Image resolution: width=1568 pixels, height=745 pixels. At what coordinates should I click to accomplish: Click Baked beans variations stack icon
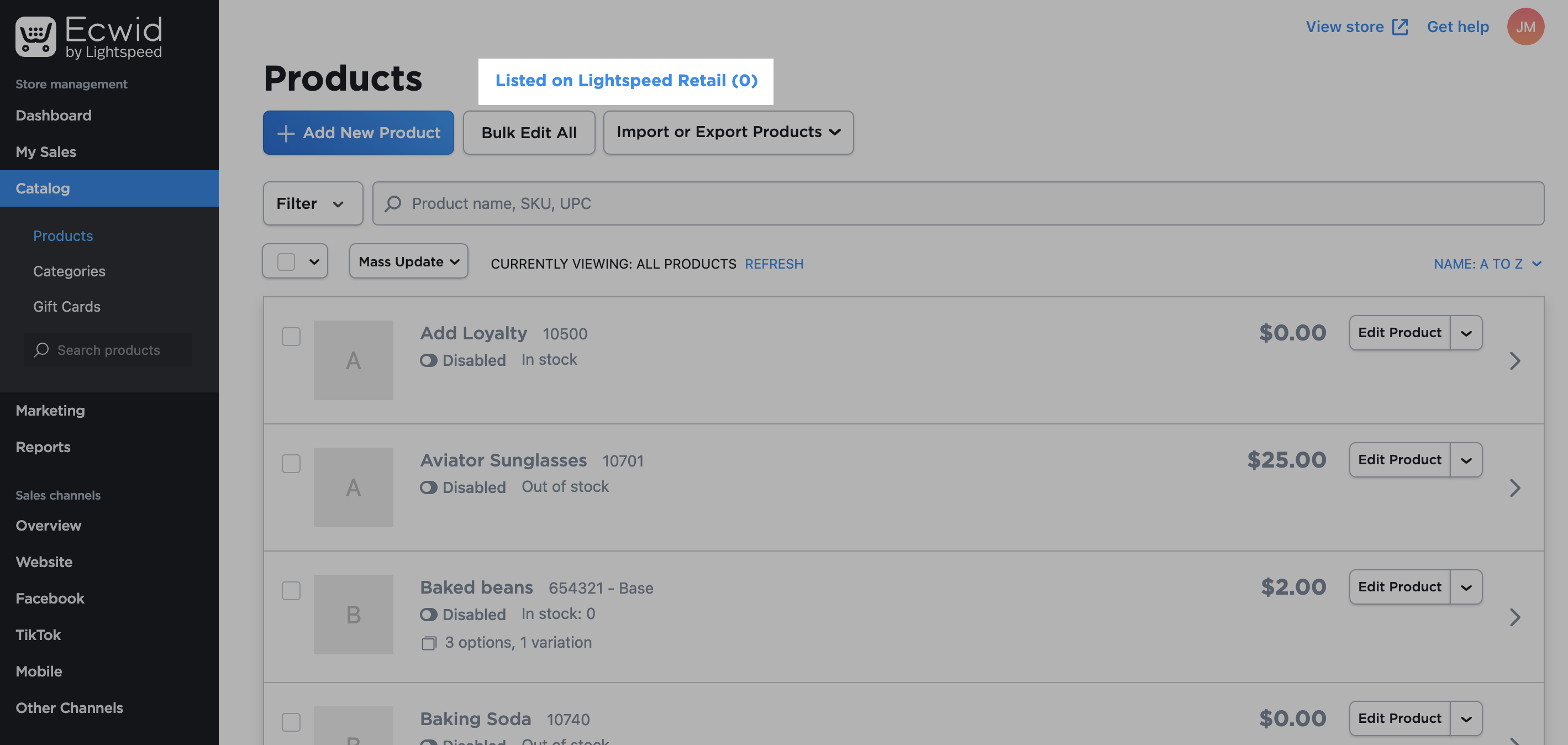(429, 643)
